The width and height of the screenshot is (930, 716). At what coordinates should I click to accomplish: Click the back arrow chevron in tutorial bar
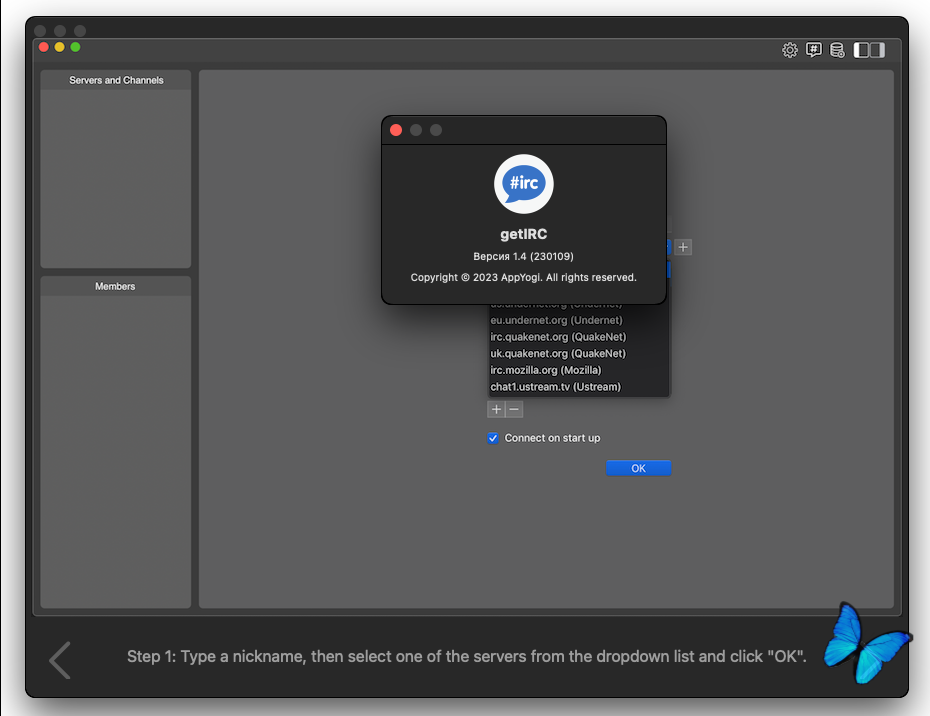tap(60, 660)
